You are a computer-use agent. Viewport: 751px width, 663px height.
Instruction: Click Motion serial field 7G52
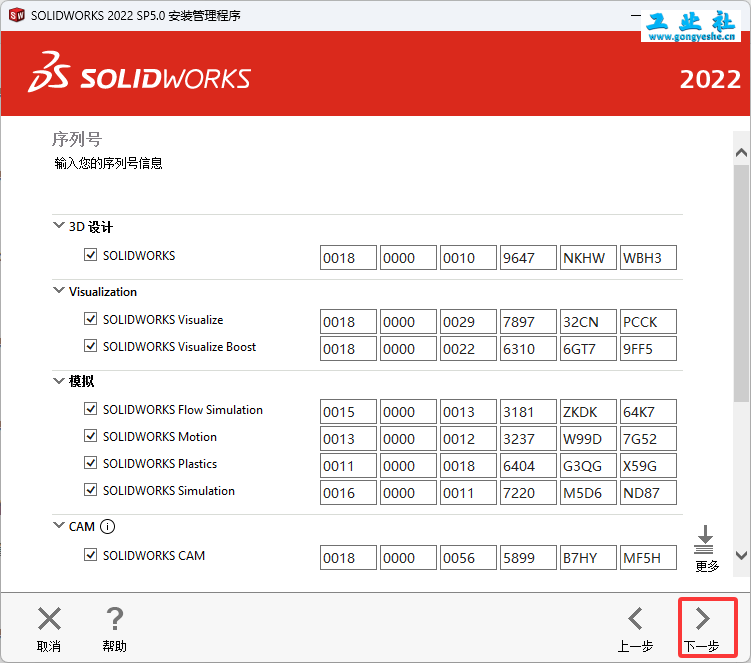coord(648,438)
